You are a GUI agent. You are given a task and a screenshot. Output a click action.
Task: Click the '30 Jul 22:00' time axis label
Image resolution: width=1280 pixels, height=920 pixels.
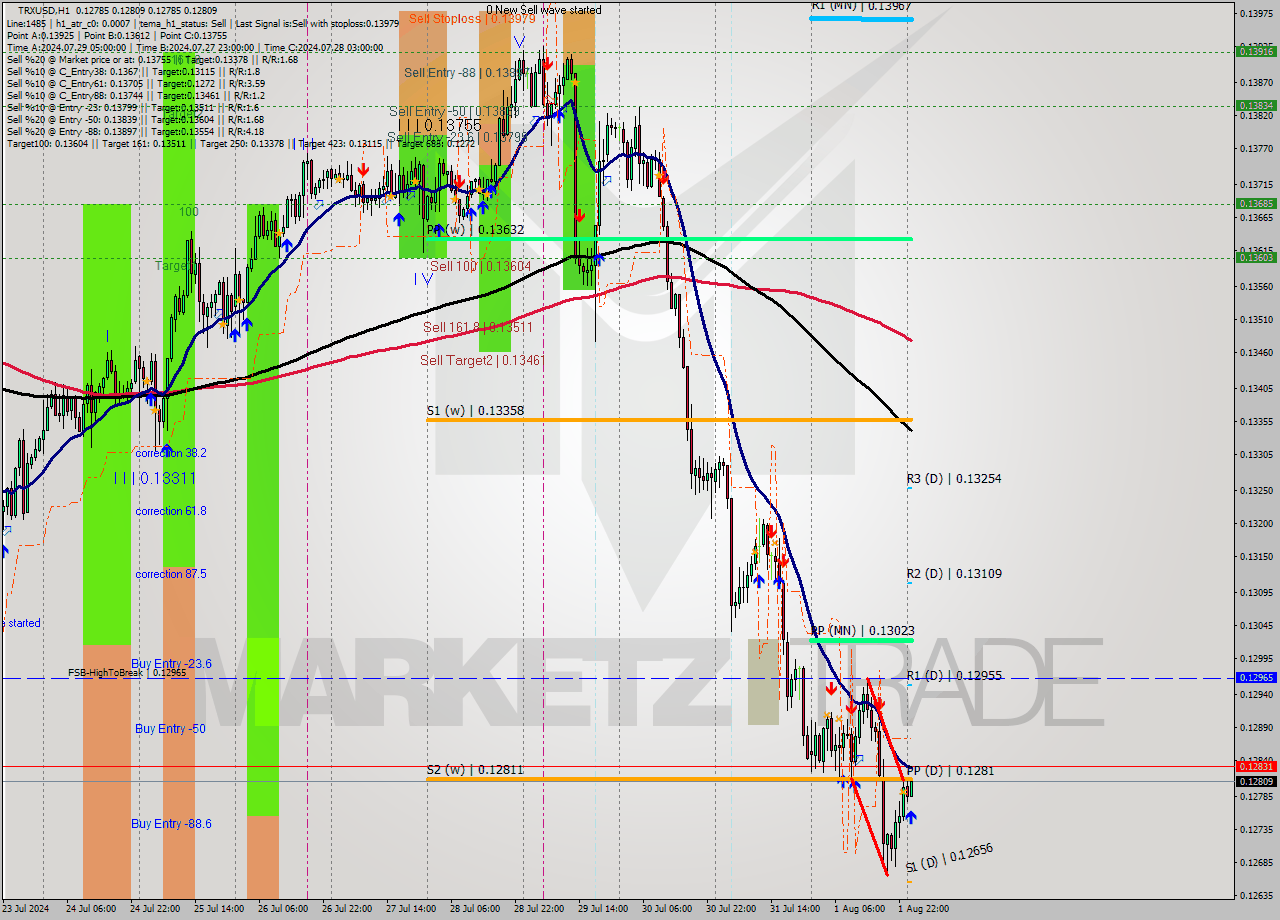732,909
